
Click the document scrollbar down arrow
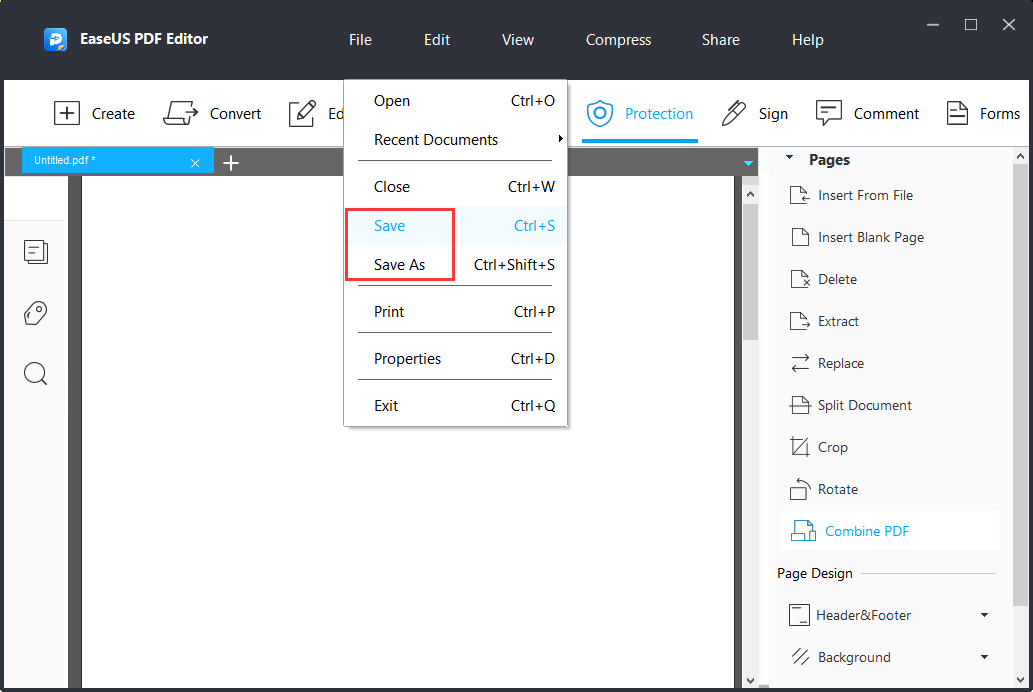point(750,680)
